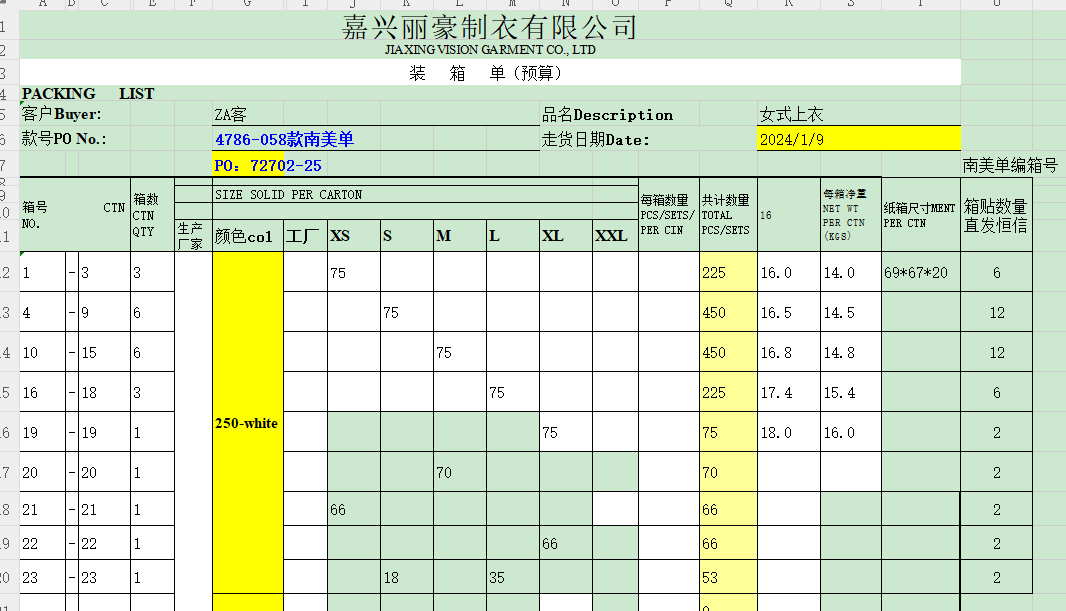This screenshot has width=1066, height=611.
Task: Click the net weight cell showing 15.4
Action: 850,393
